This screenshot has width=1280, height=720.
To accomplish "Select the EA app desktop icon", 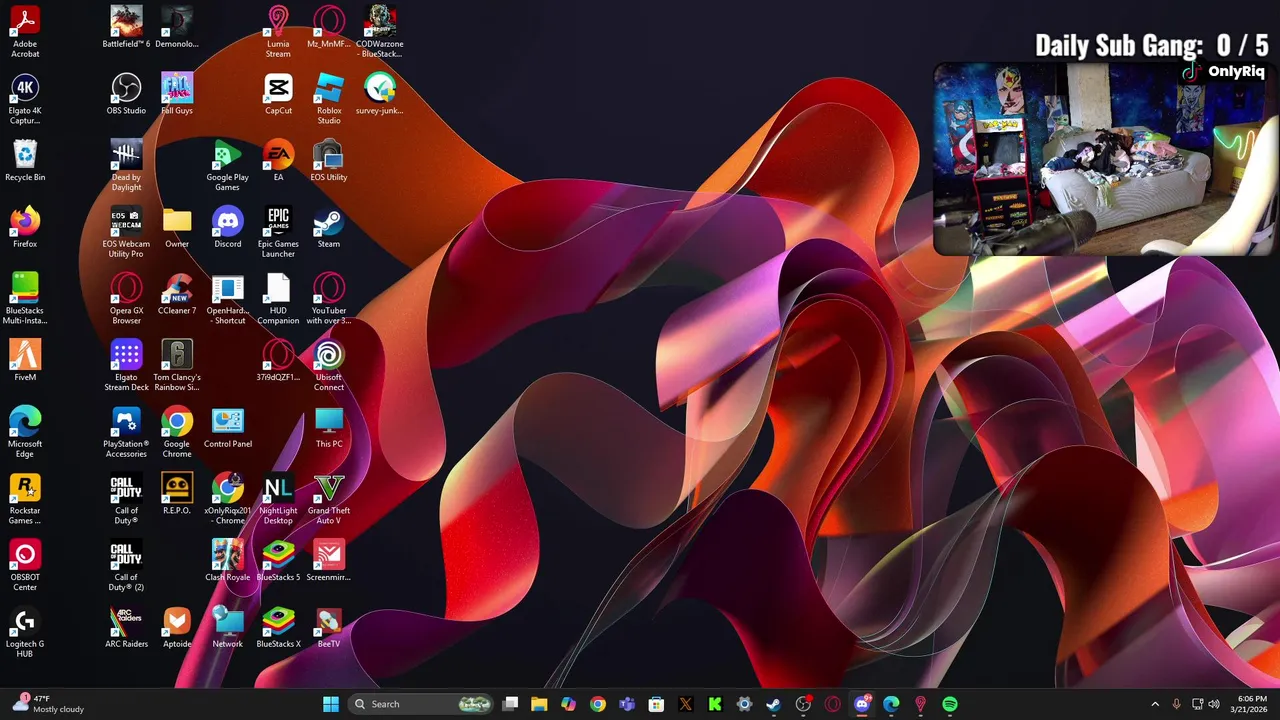I will click(x=278, y=161).
